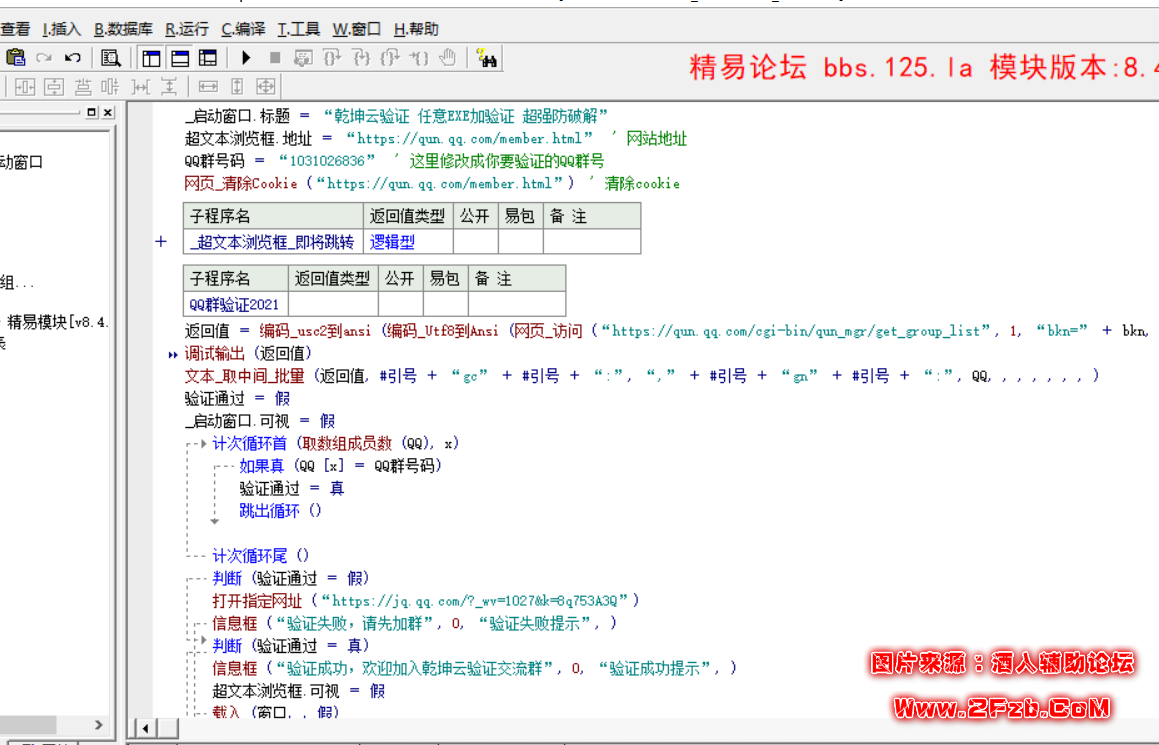
Task: Run the program with the Play toolbar icon
Action: [245, 58]
